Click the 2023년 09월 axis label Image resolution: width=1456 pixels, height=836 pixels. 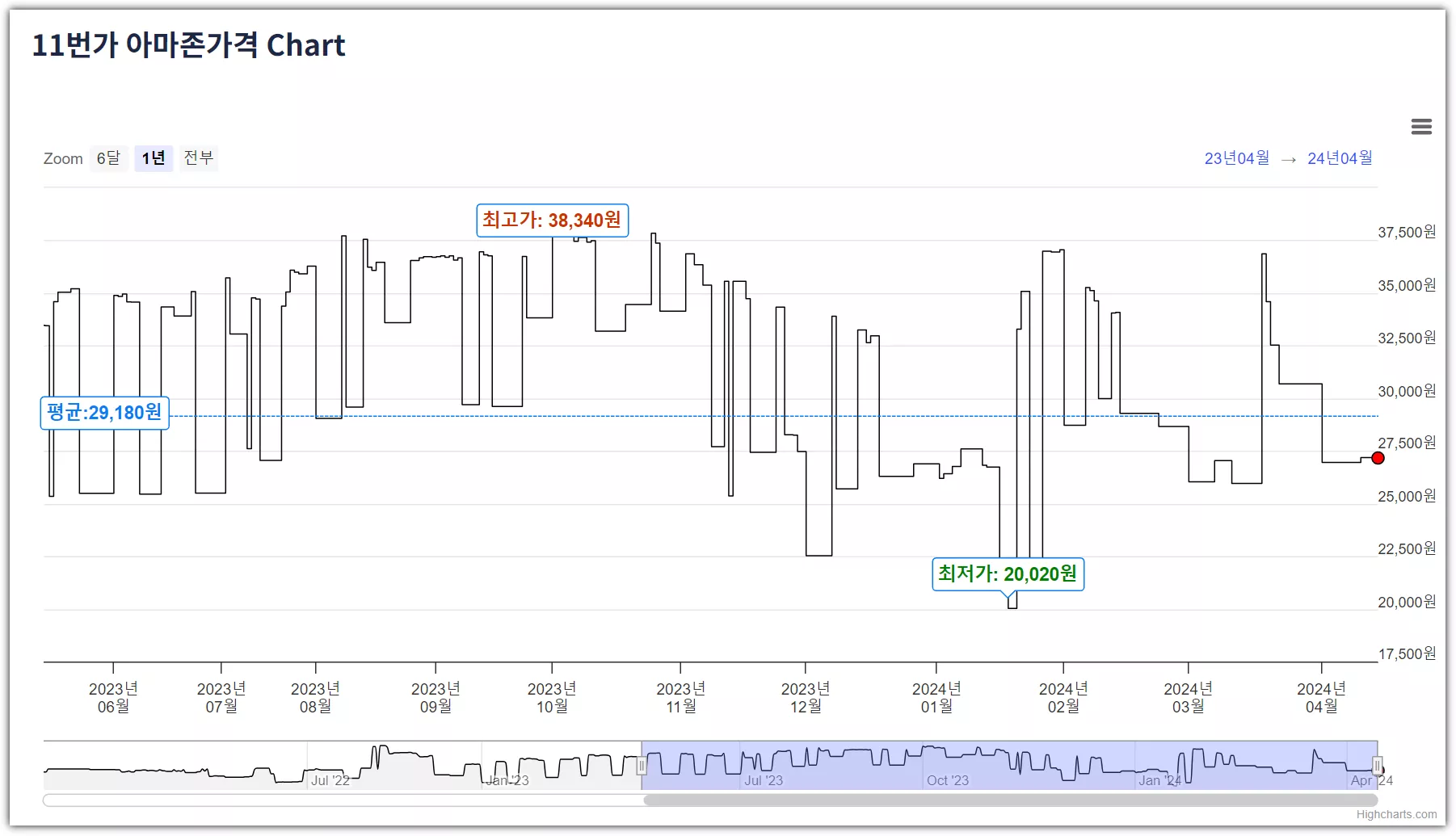tap(436, 697)
